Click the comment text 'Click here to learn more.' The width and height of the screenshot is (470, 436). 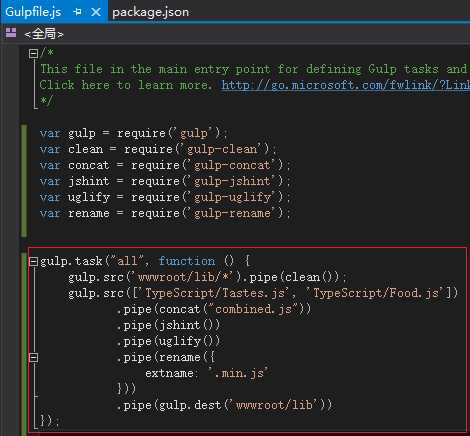[126, 85]
